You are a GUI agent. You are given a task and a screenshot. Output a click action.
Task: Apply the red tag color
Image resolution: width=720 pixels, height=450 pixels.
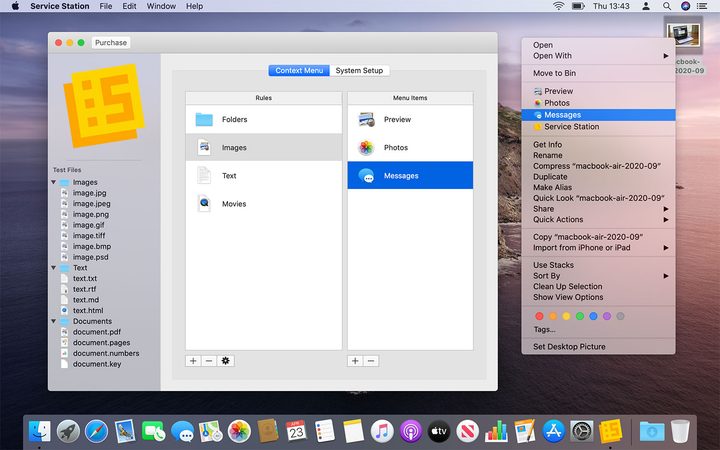click(x=540, y=316)
